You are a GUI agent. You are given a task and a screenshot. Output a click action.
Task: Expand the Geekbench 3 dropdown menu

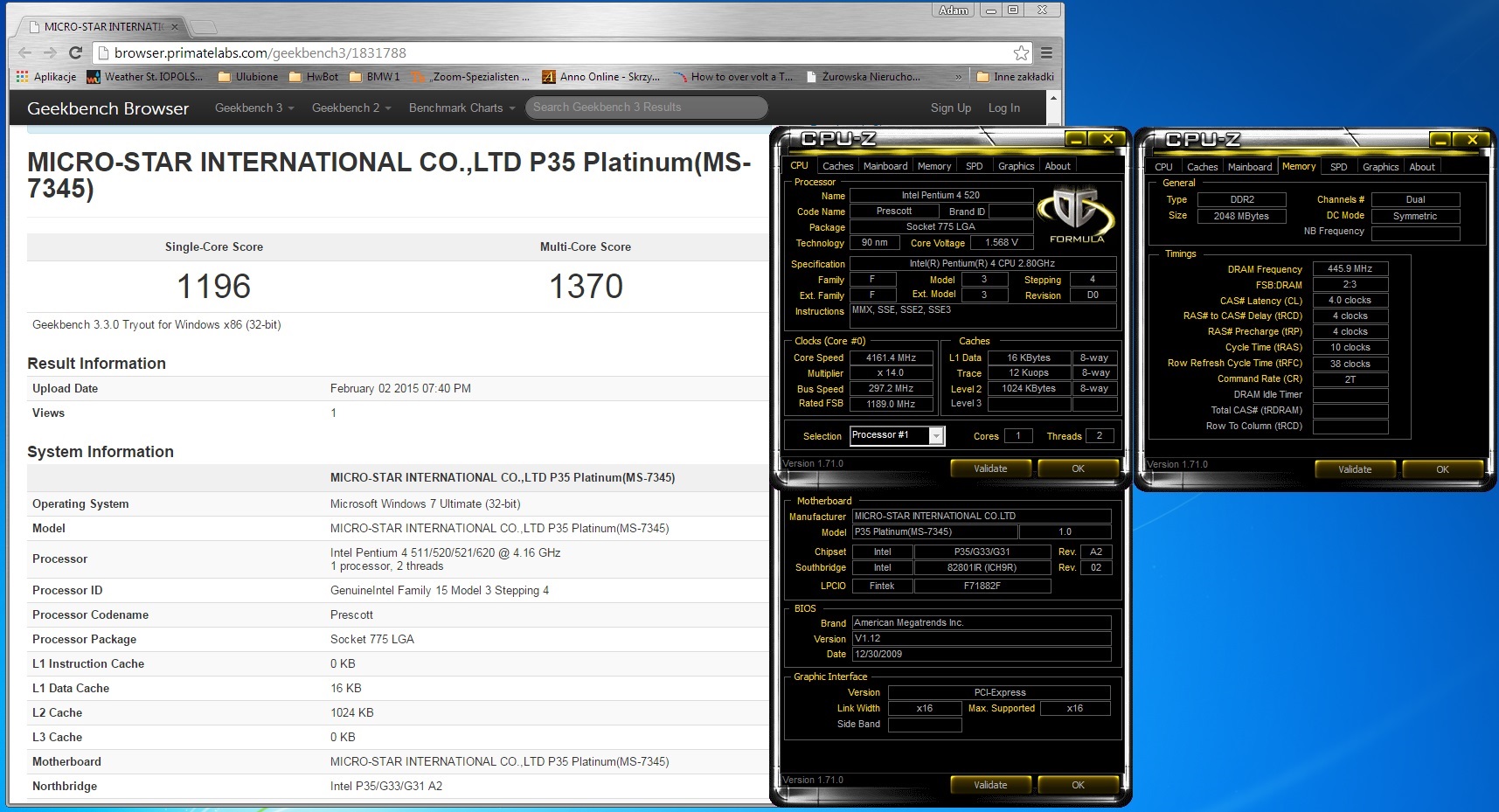click(x=254, y=108)
